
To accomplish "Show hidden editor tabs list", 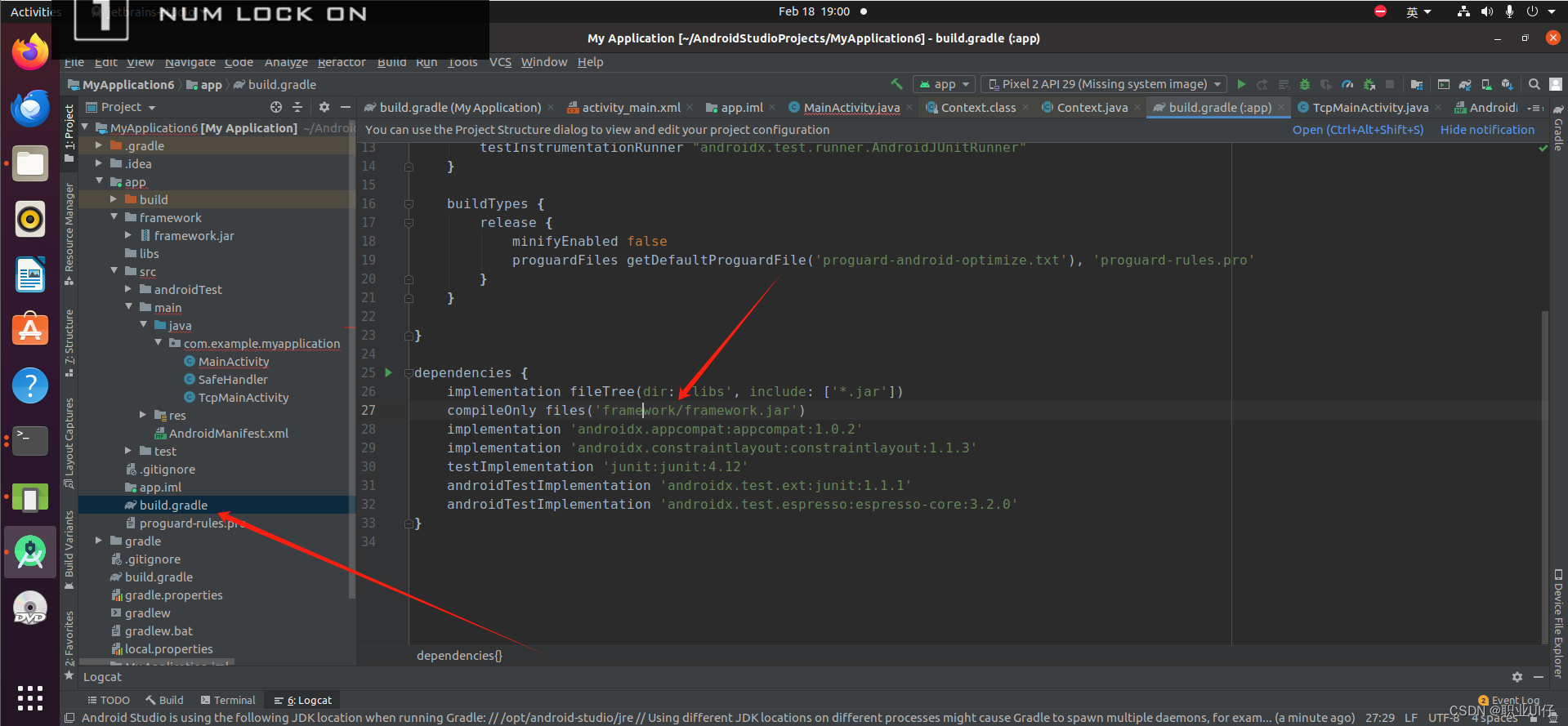I will click(1535, 108).
